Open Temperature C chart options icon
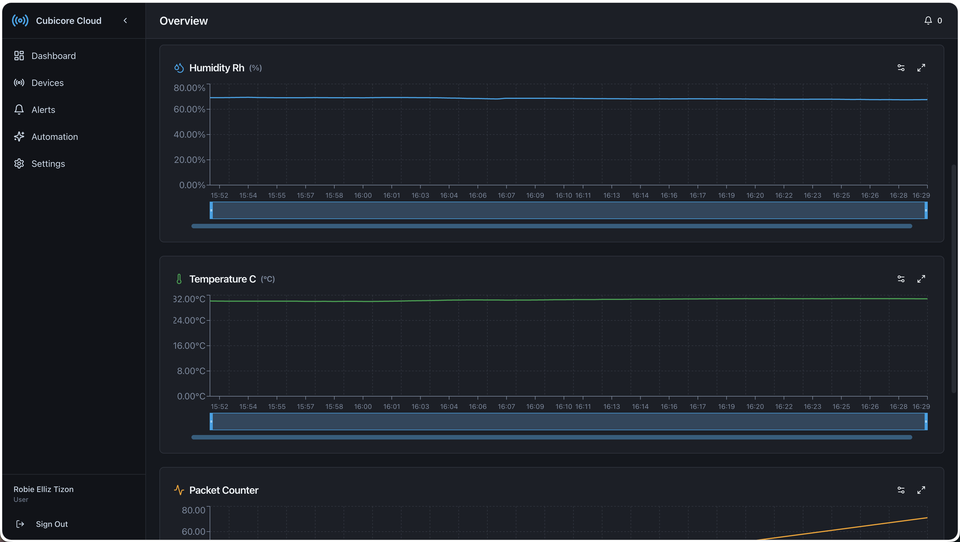960x542 pixels. (x=901, y=279)
